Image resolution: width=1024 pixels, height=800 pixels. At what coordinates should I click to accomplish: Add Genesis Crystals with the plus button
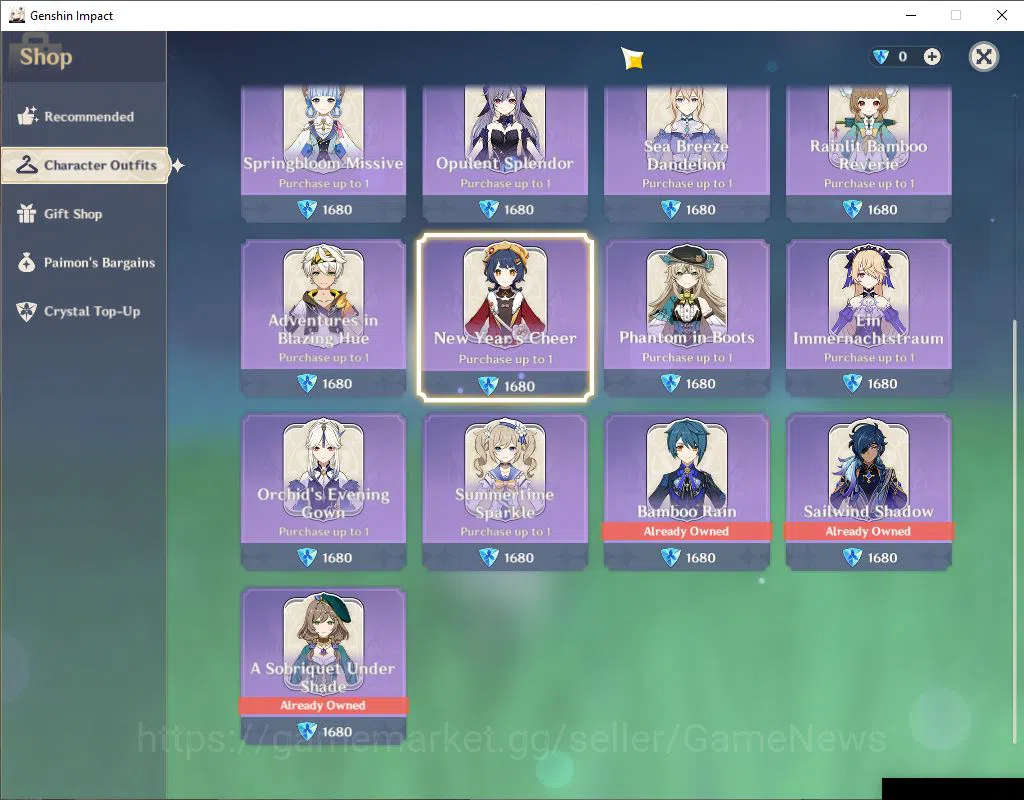(932, 57)
